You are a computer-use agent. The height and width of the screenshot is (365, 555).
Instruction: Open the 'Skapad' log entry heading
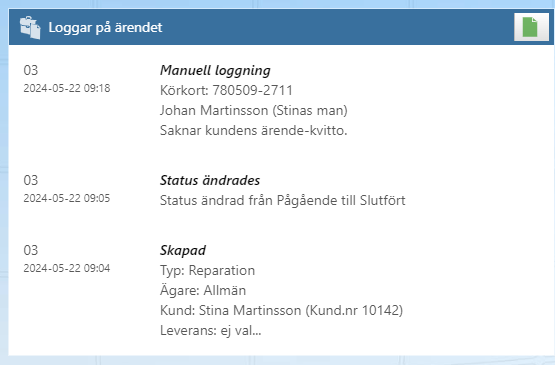pyautogui.click(x=183, y=251)
